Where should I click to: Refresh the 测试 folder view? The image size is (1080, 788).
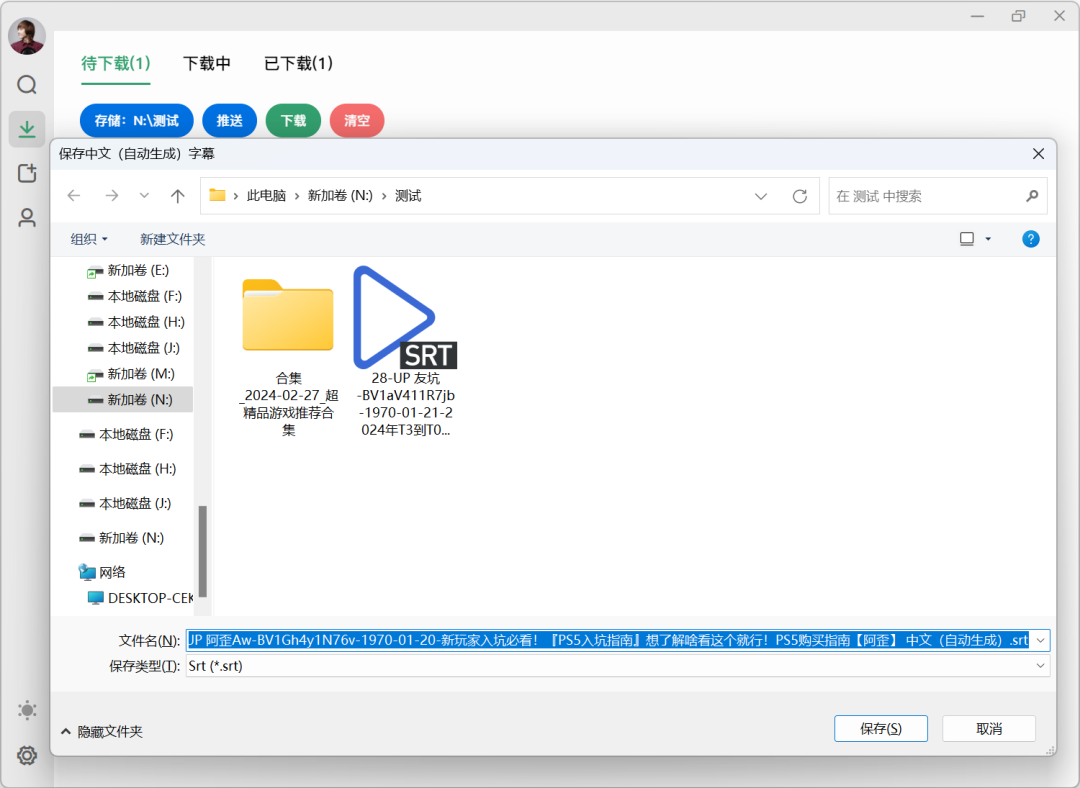pos(800,196)
